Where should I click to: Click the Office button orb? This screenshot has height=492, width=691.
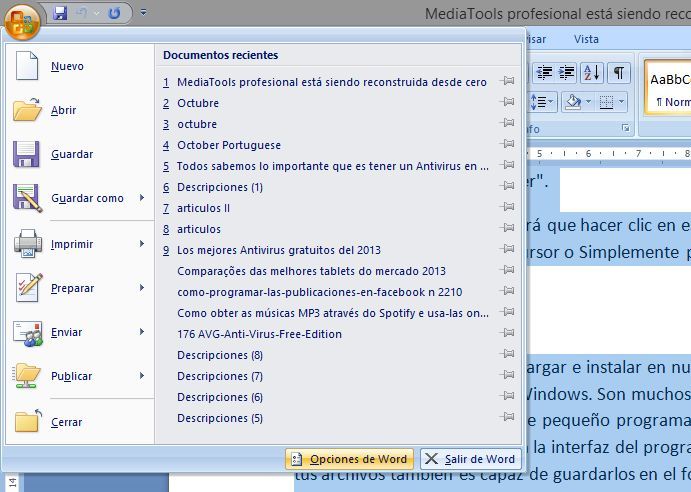22,21
